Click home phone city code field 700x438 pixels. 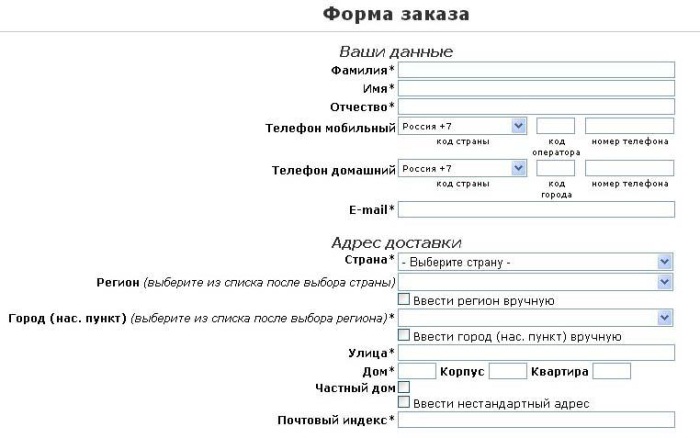(x=555, y=168)
